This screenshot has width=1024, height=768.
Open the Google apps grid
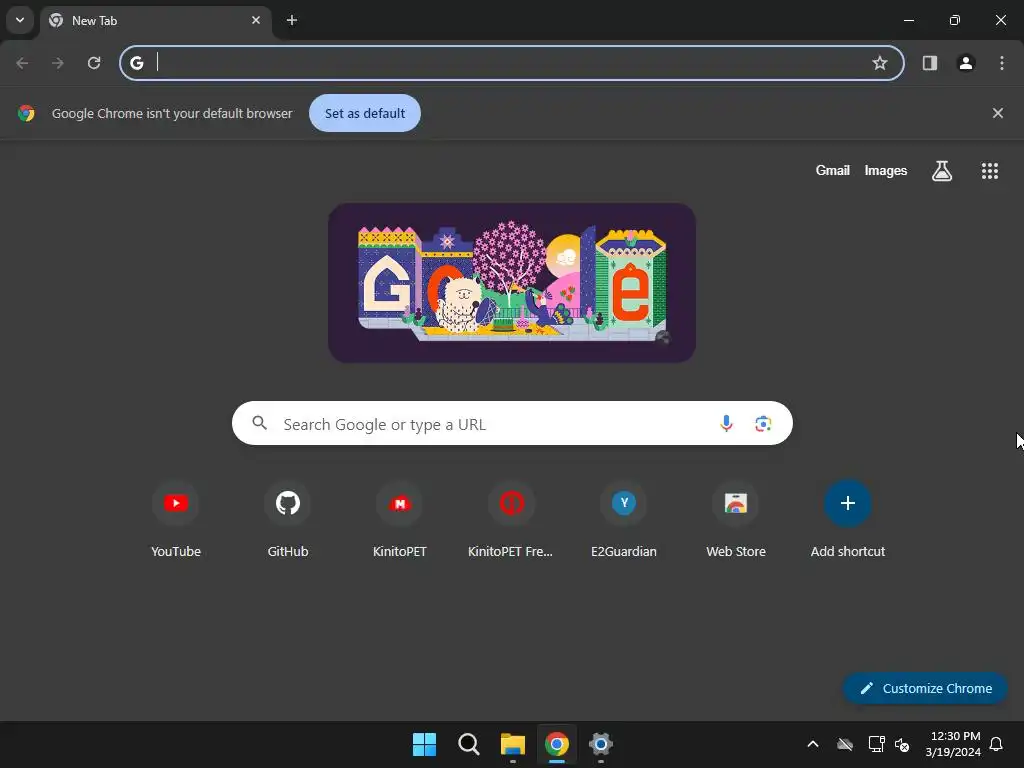990,171
